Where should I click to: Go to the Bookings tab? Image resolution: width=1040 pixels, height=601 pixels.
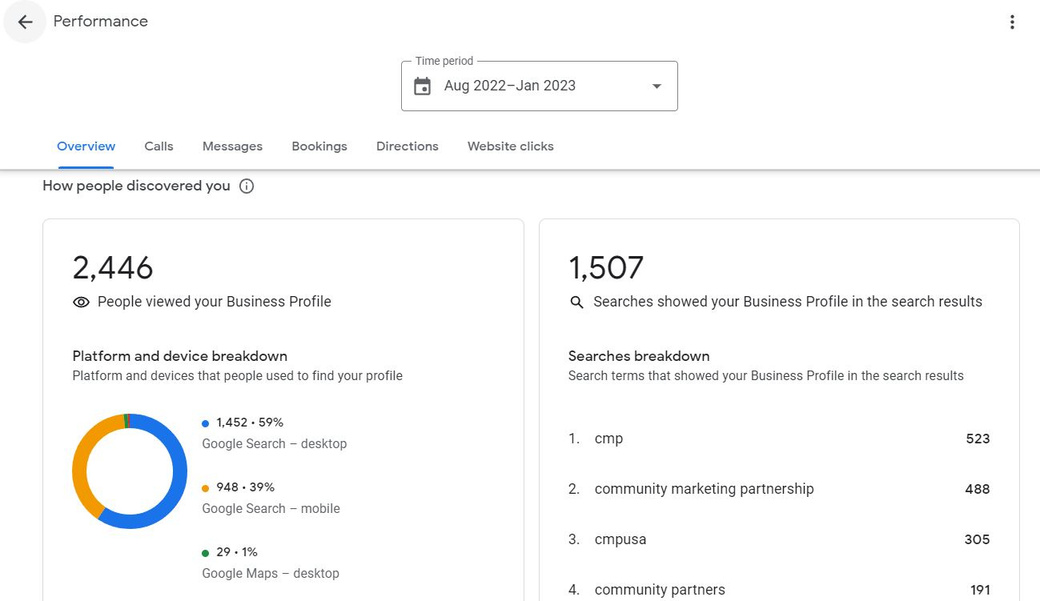pyautogui.click(x=319, y=146)
